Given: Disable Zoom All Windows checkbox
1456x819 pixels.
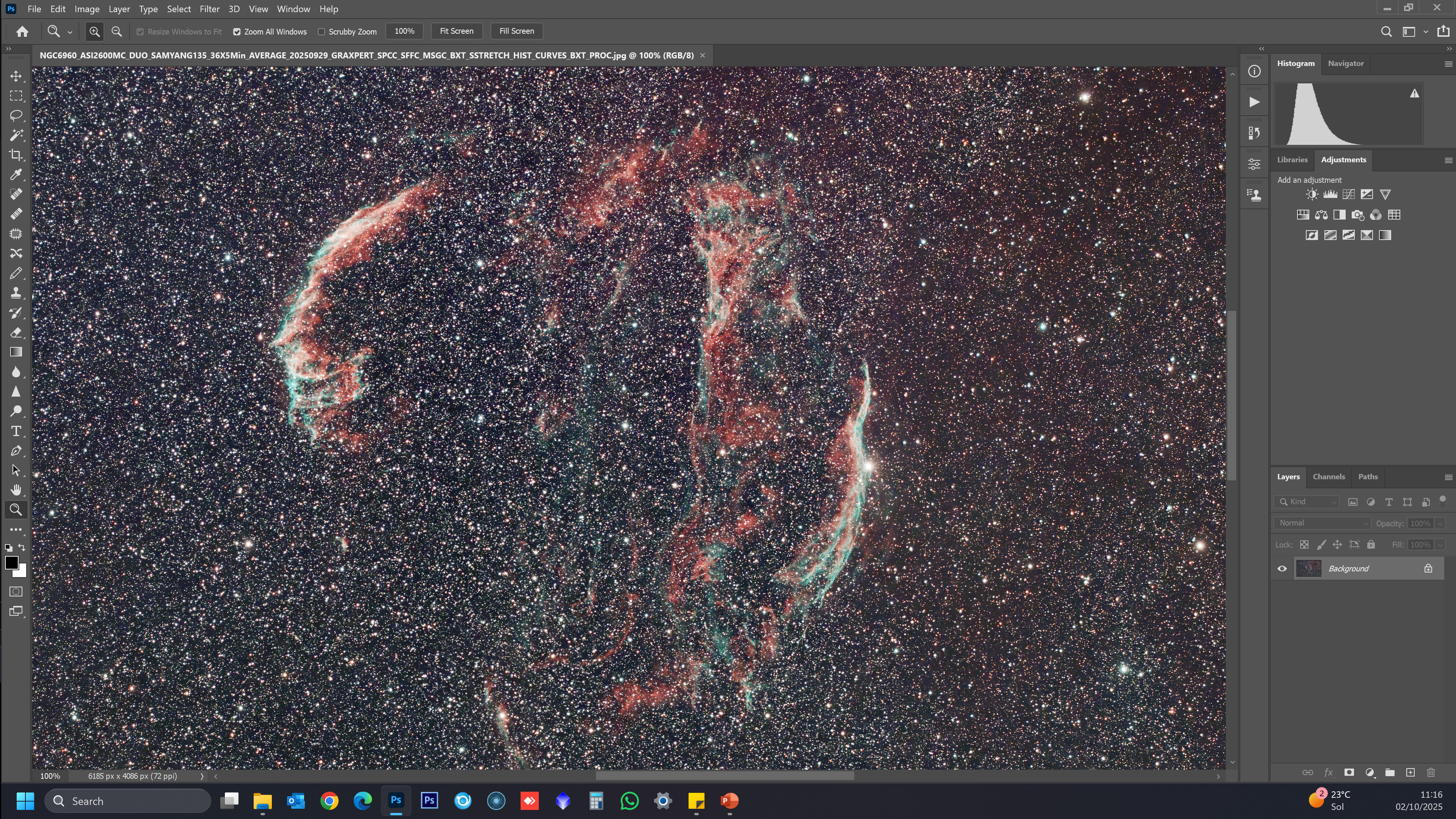Looking at the screenshot, I should tap(237, 31).
